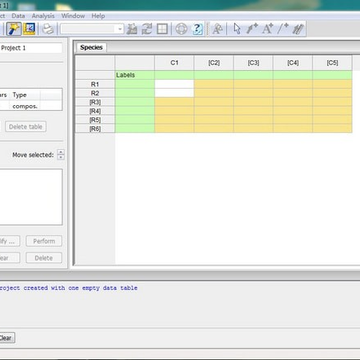
Task: Click the printer icon in toolbar
Action: tap(48, 29)
